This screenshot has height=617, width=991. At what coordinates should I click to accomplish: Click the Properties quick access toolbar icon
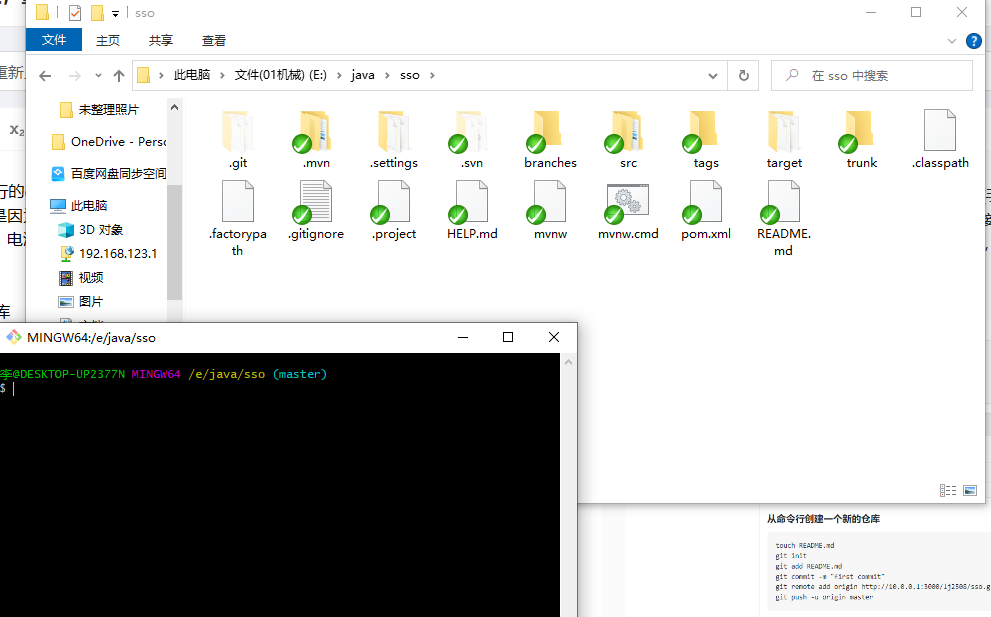tap(75, 13)
